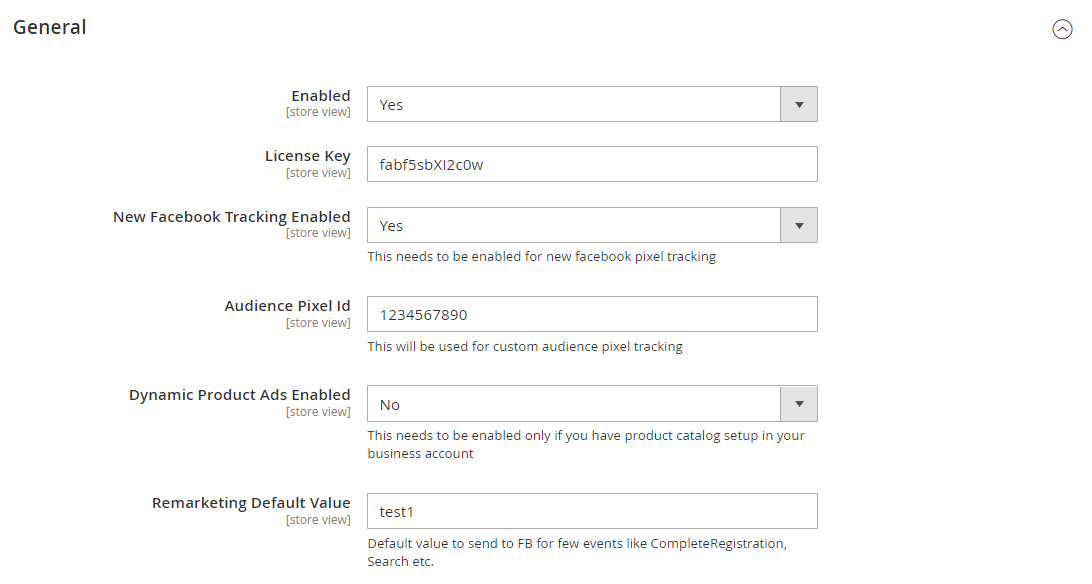Click the License Key label

(307, 156)
